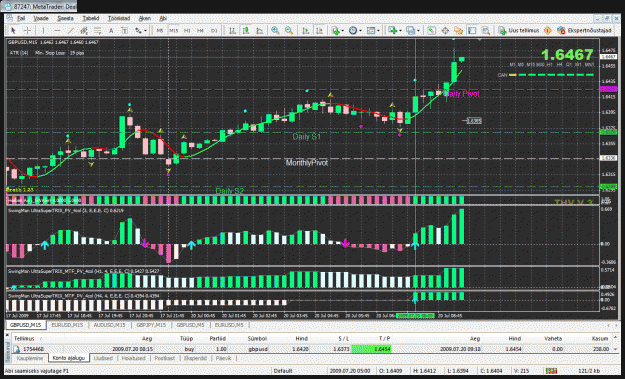This screenshot has height=379, width=625.
Task: Switch chart to M5 timeframe
Action: 160,30
